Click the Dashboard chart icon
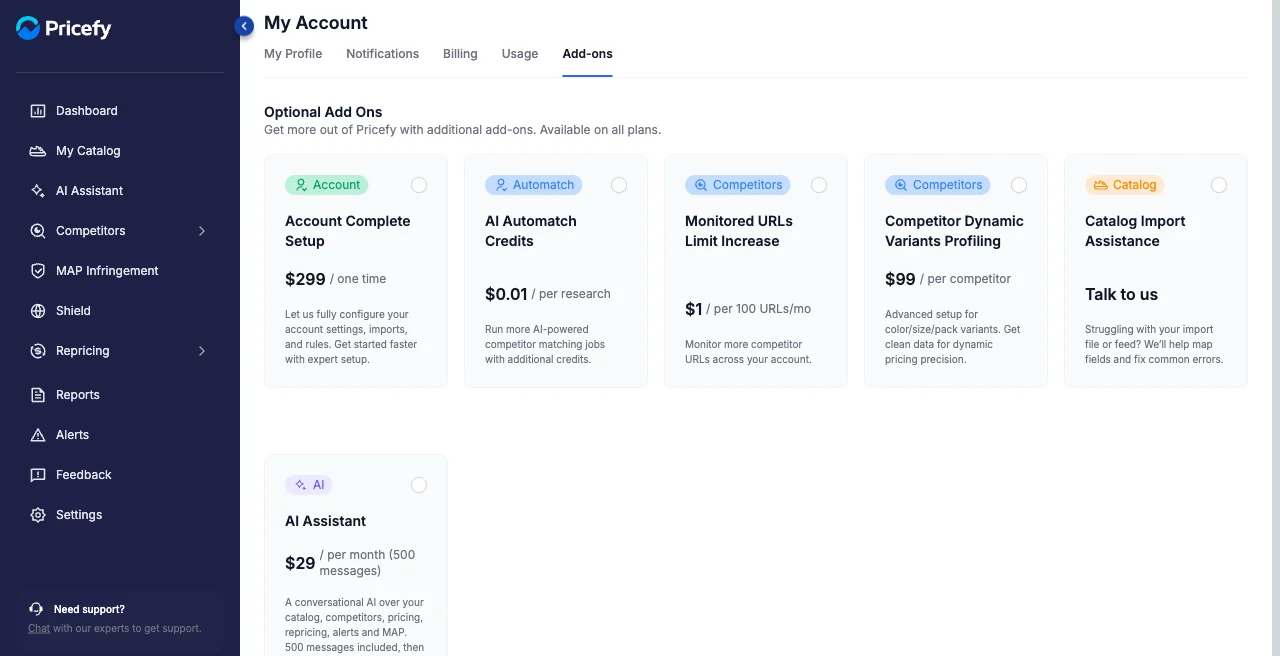The image size is (1280, 656). coord(38,111)
